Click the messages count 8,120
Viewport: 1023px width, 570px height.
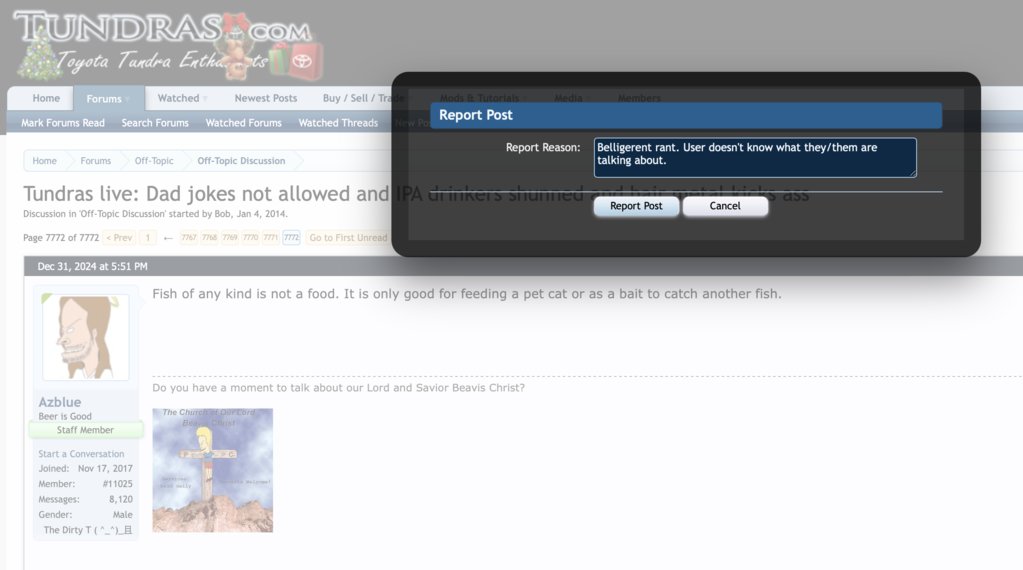pyautogui.click(x=121, y=500)
